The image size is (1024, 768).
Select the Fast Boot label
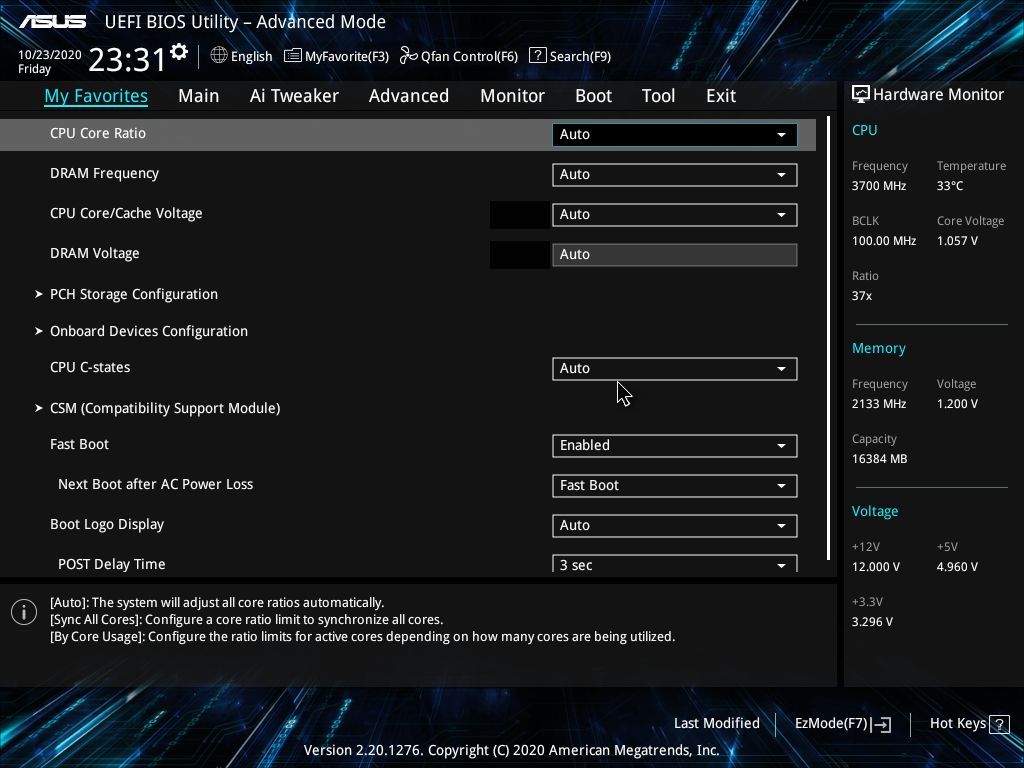80,444
